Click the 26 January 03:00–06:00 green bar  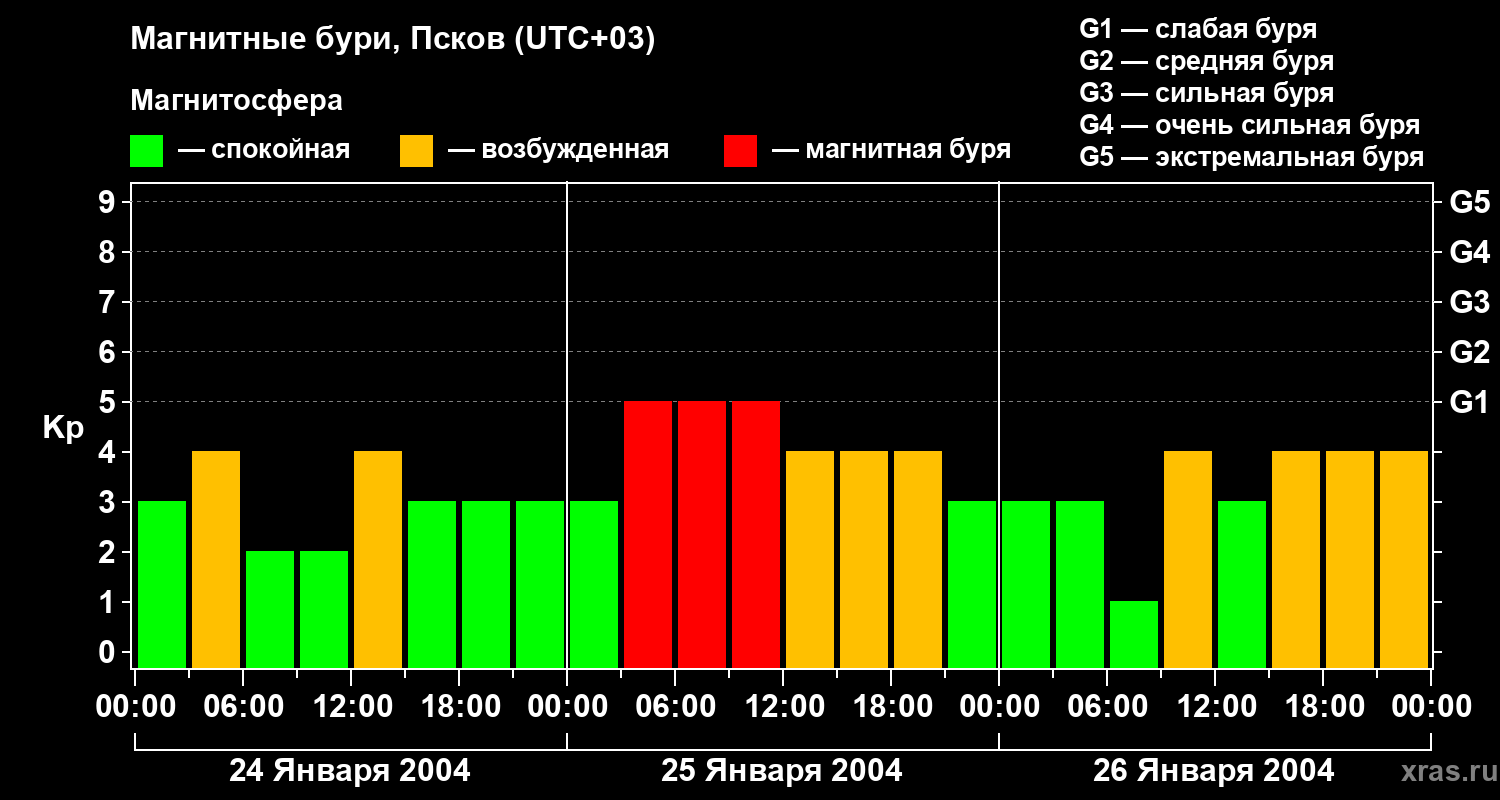(x=1080, y=584)
